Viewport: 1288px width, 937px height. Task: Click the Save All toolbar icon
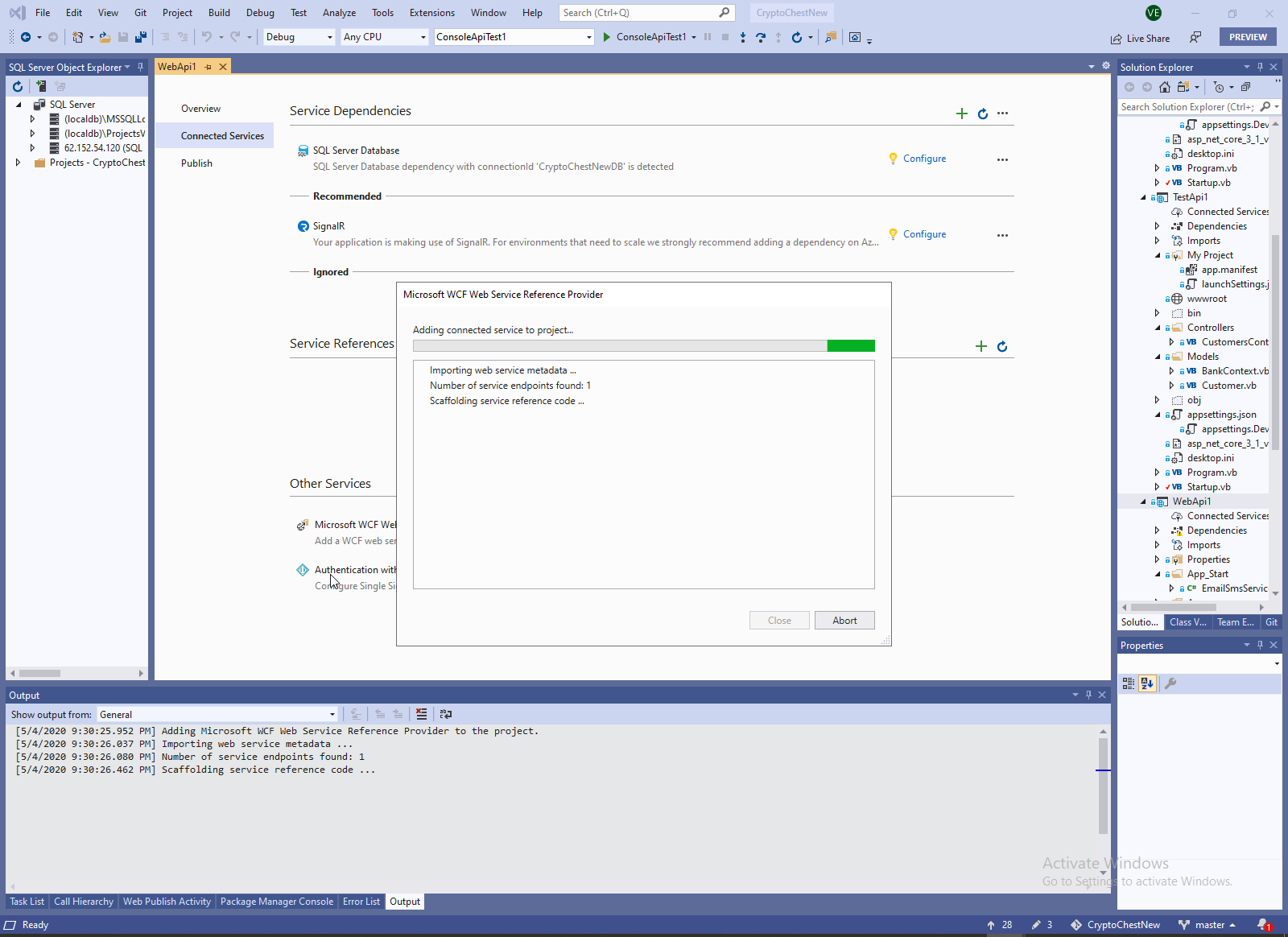[x=141, y=37]
